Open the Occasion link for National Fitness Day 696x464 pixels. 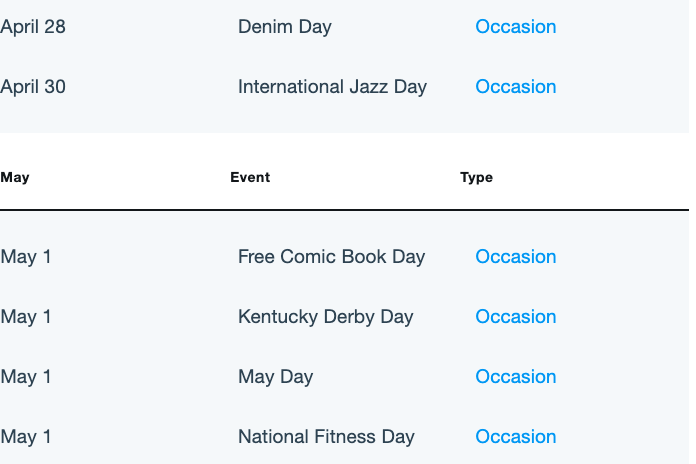515,436
